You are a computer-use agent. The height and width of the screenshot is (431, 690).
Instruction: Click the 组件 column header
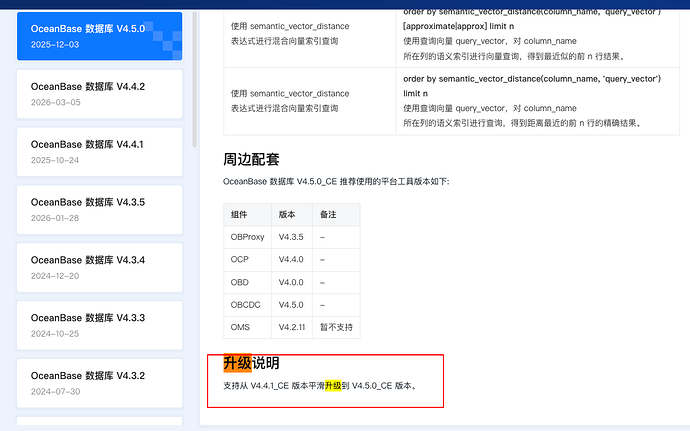tap(239, 214)
